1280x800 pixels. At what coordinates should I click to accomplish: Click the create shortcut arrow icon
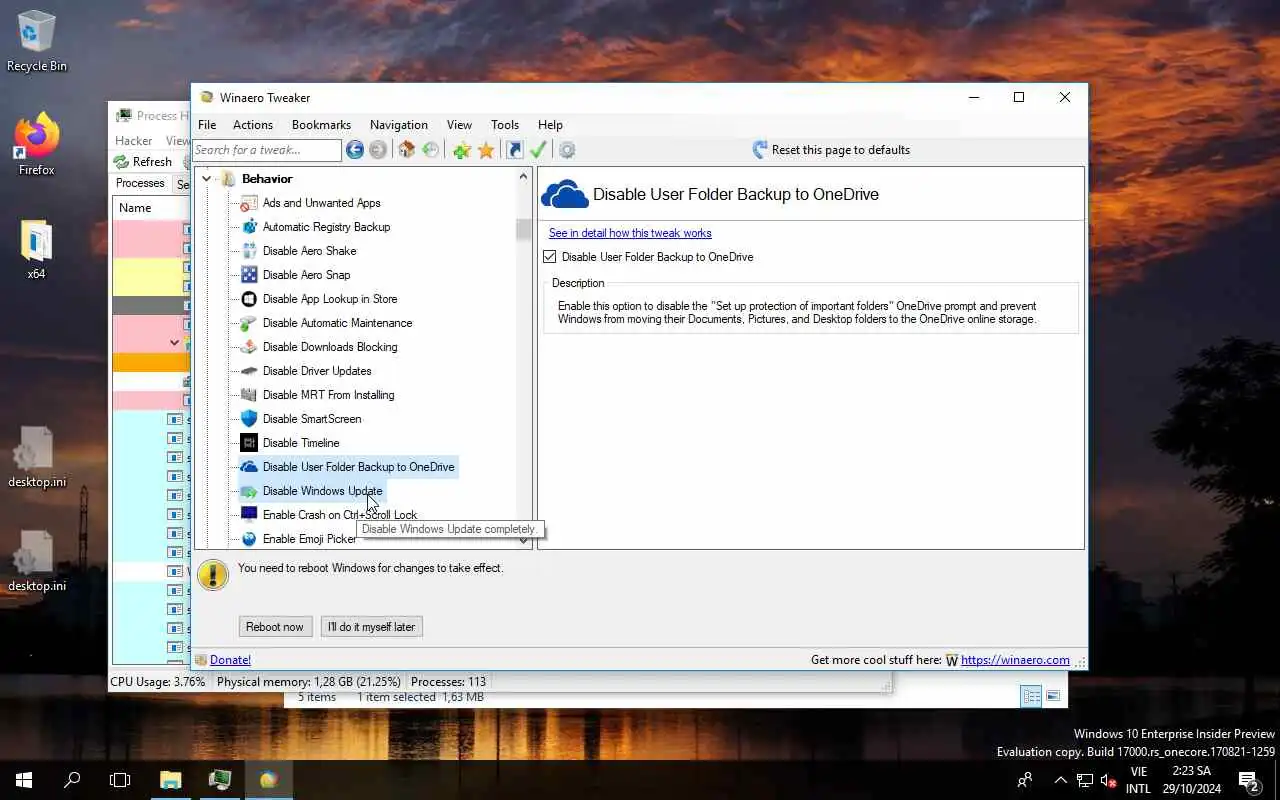point(514,150)
